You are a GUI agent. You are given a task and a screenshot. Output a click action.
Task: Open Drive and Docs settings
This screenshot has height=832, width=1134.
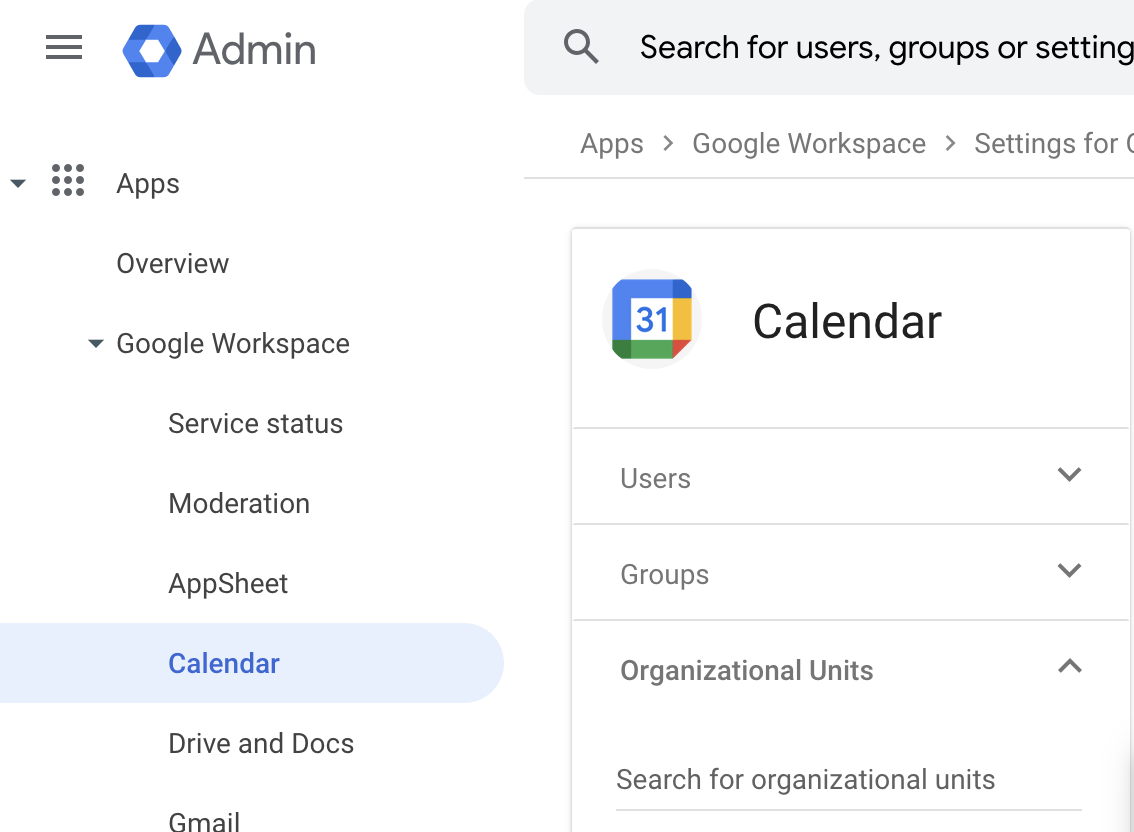pyautogui.click(x=261, y=744)
